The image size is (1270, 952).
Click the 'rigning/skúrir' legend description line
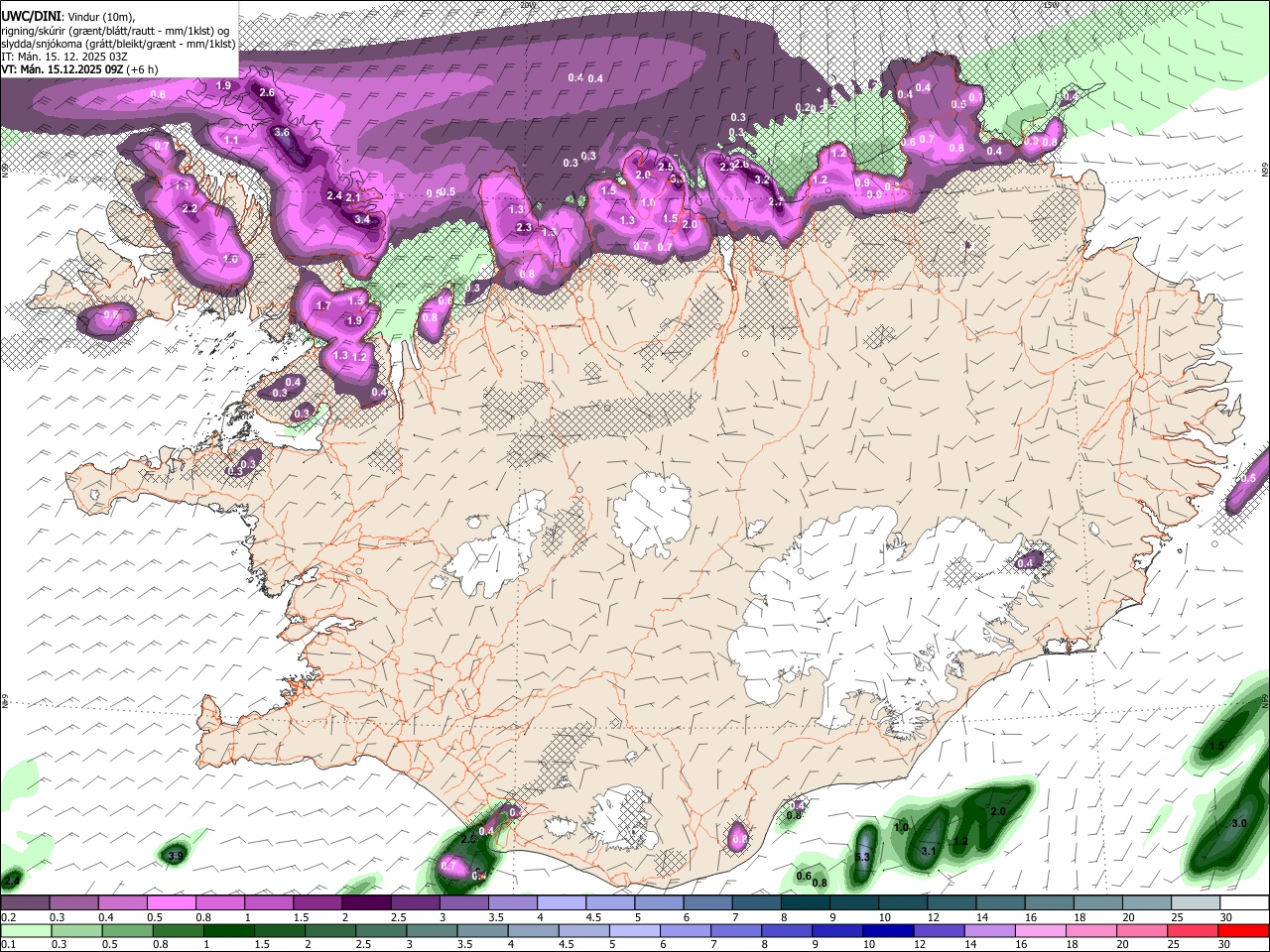click(115, 30)
